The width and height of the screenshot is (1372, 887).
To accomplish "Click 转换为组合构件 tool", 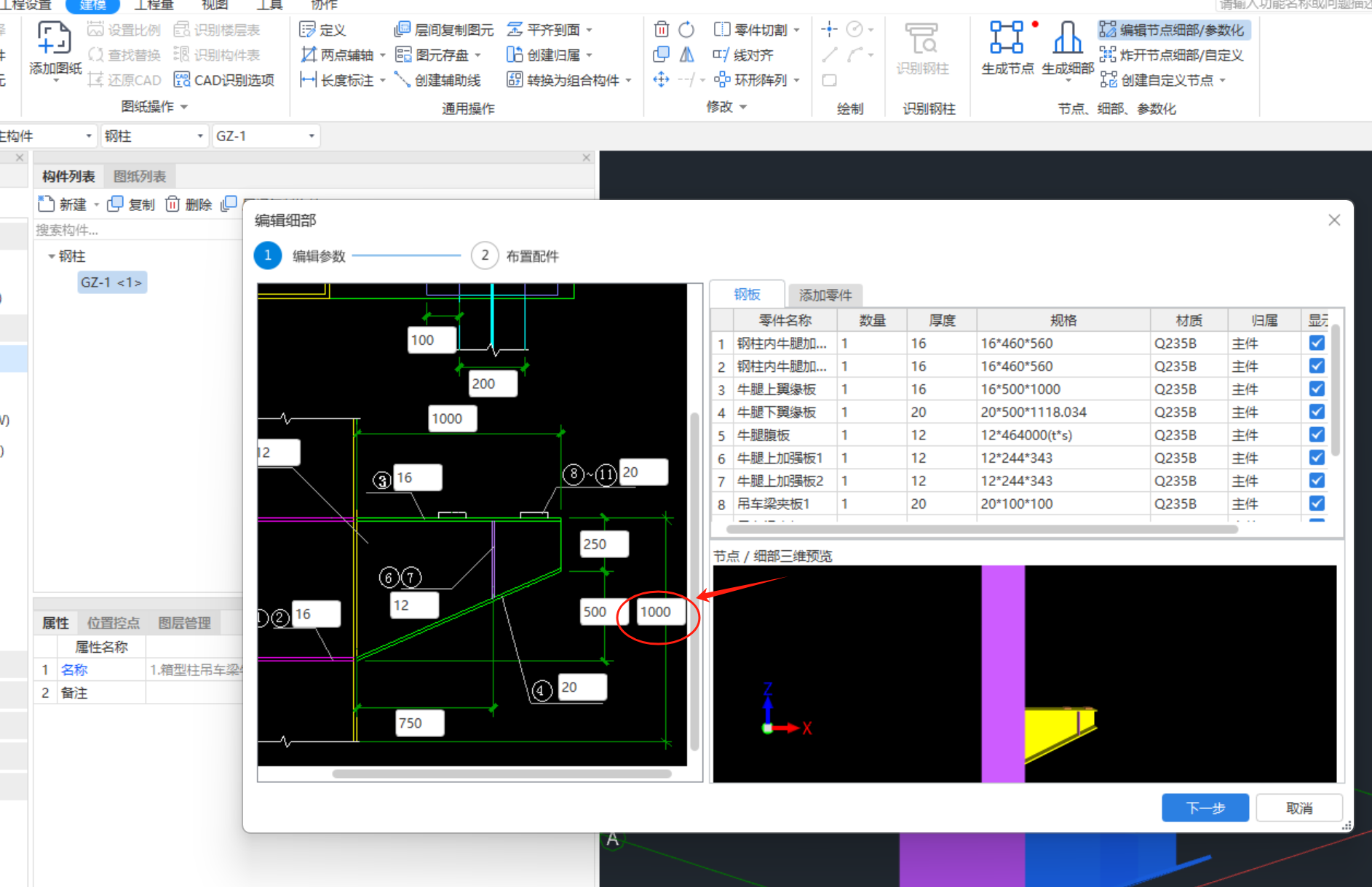I will (563, 80).
